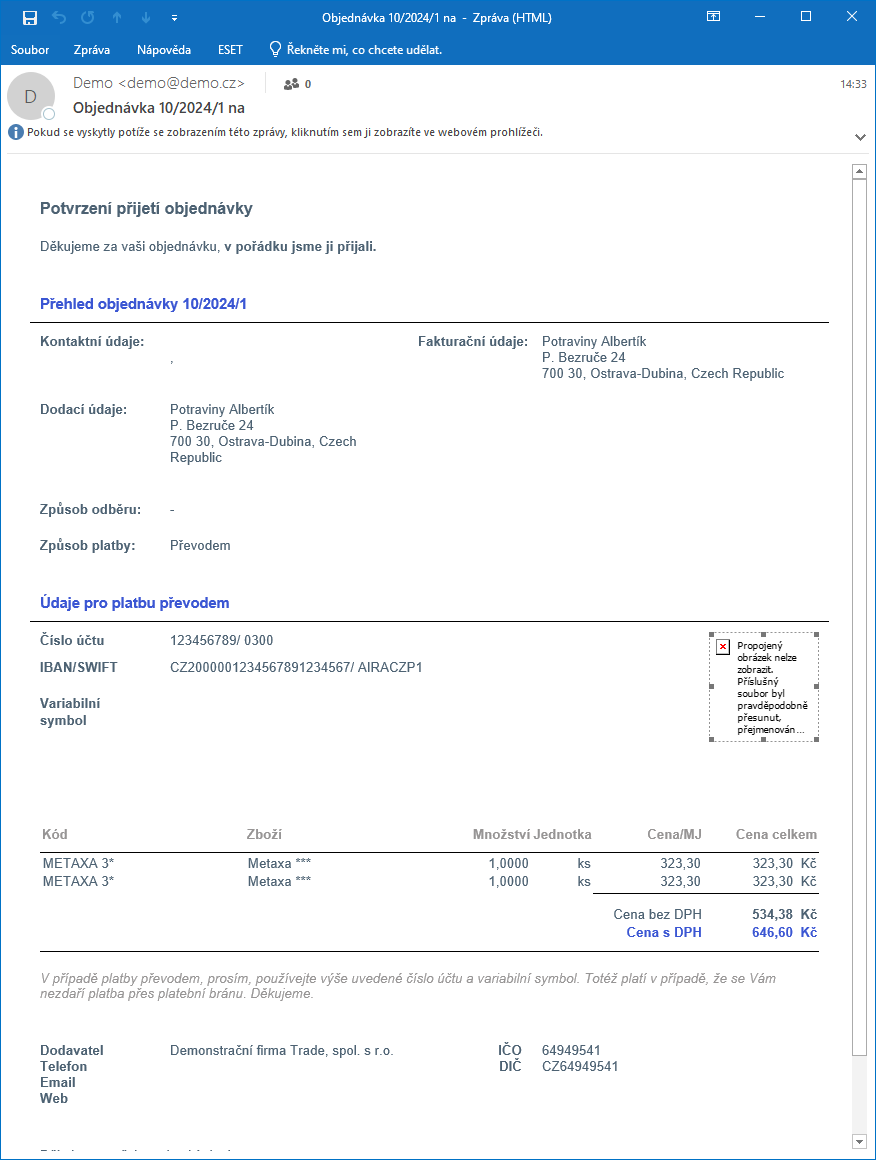Screen dimensions: 876x1160
Task: Click DIČ value 'CZ64949541'
Action: point(580,1066)
